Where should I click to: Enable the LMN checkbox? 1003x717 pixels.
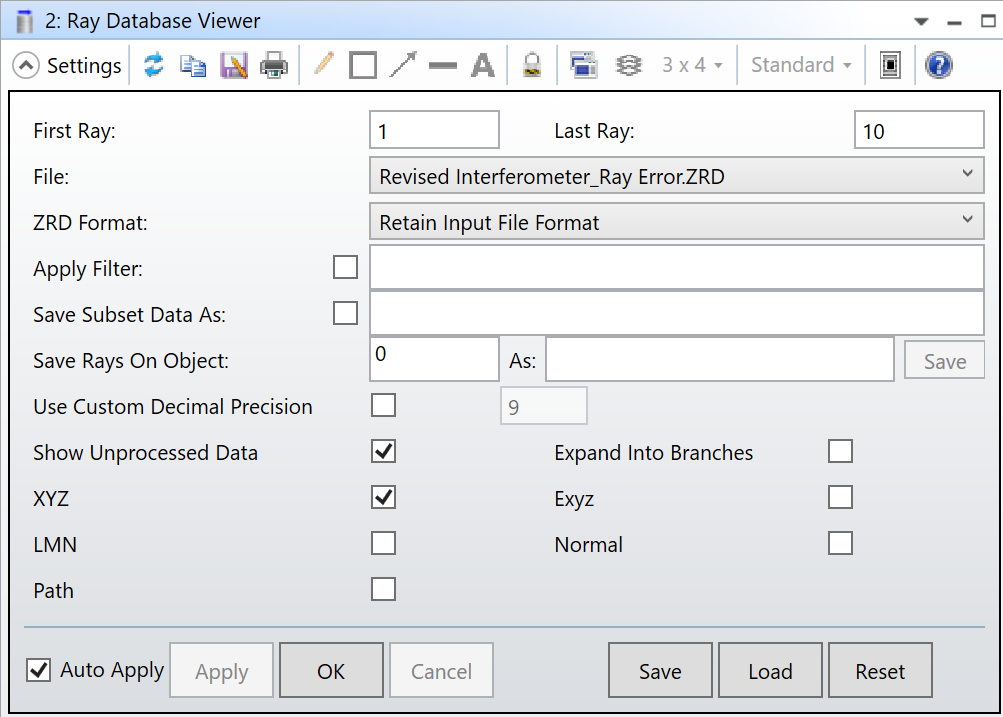[x=383, y=544]
